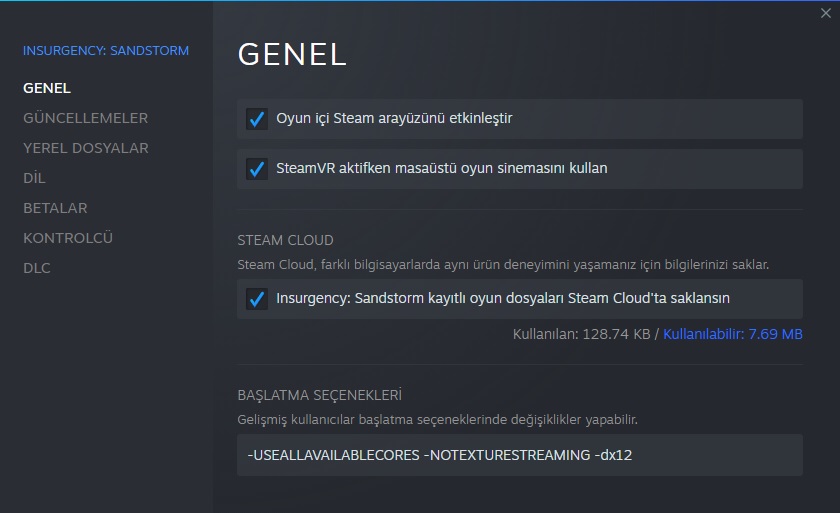The width and height of the screenshot is (840, 513).
Task: Go to the BETALAR tab
Action: [x=55, y=208]
